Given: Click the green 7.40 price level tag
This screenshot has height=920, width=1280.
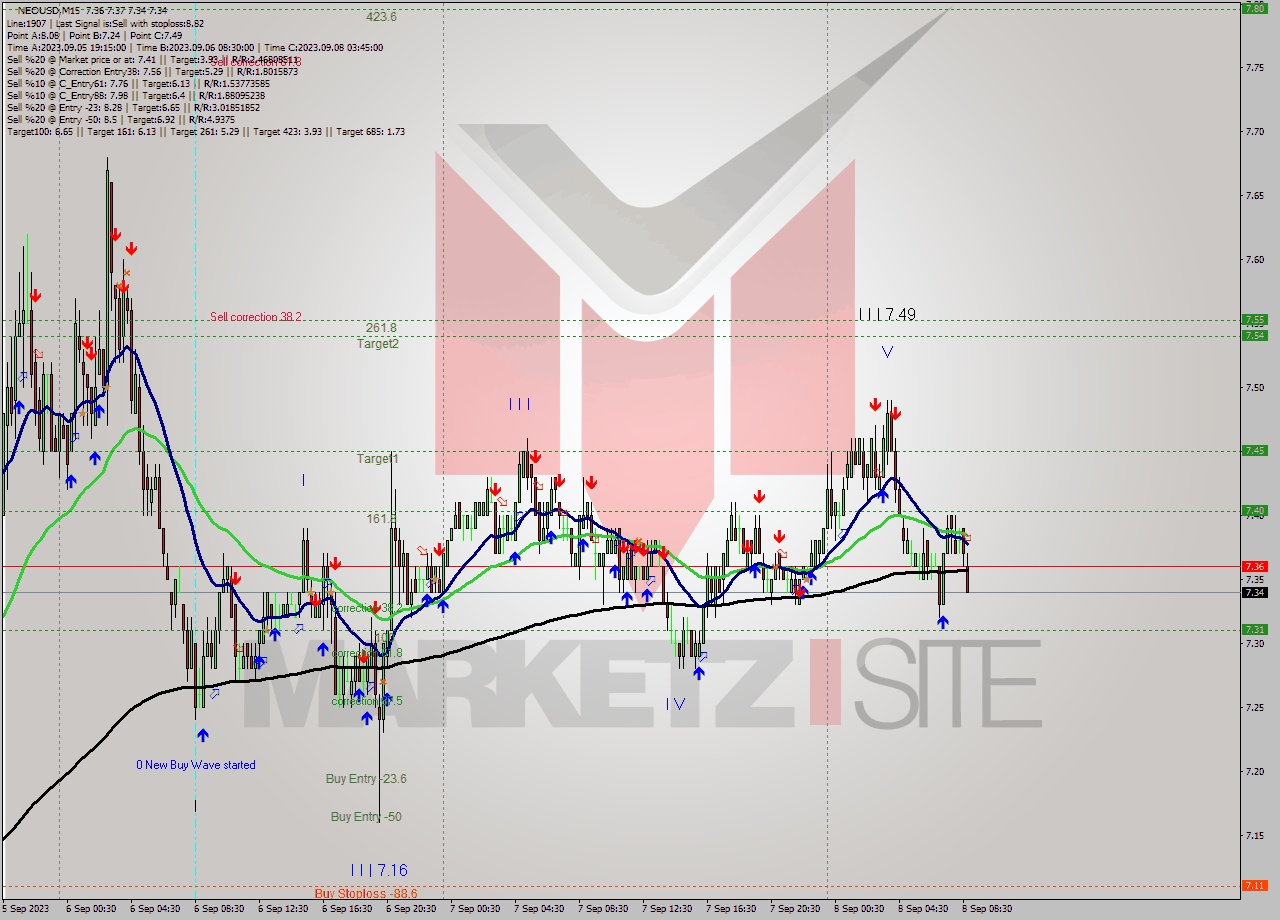Looking at the screenshot, I should tap(1254, 511).
